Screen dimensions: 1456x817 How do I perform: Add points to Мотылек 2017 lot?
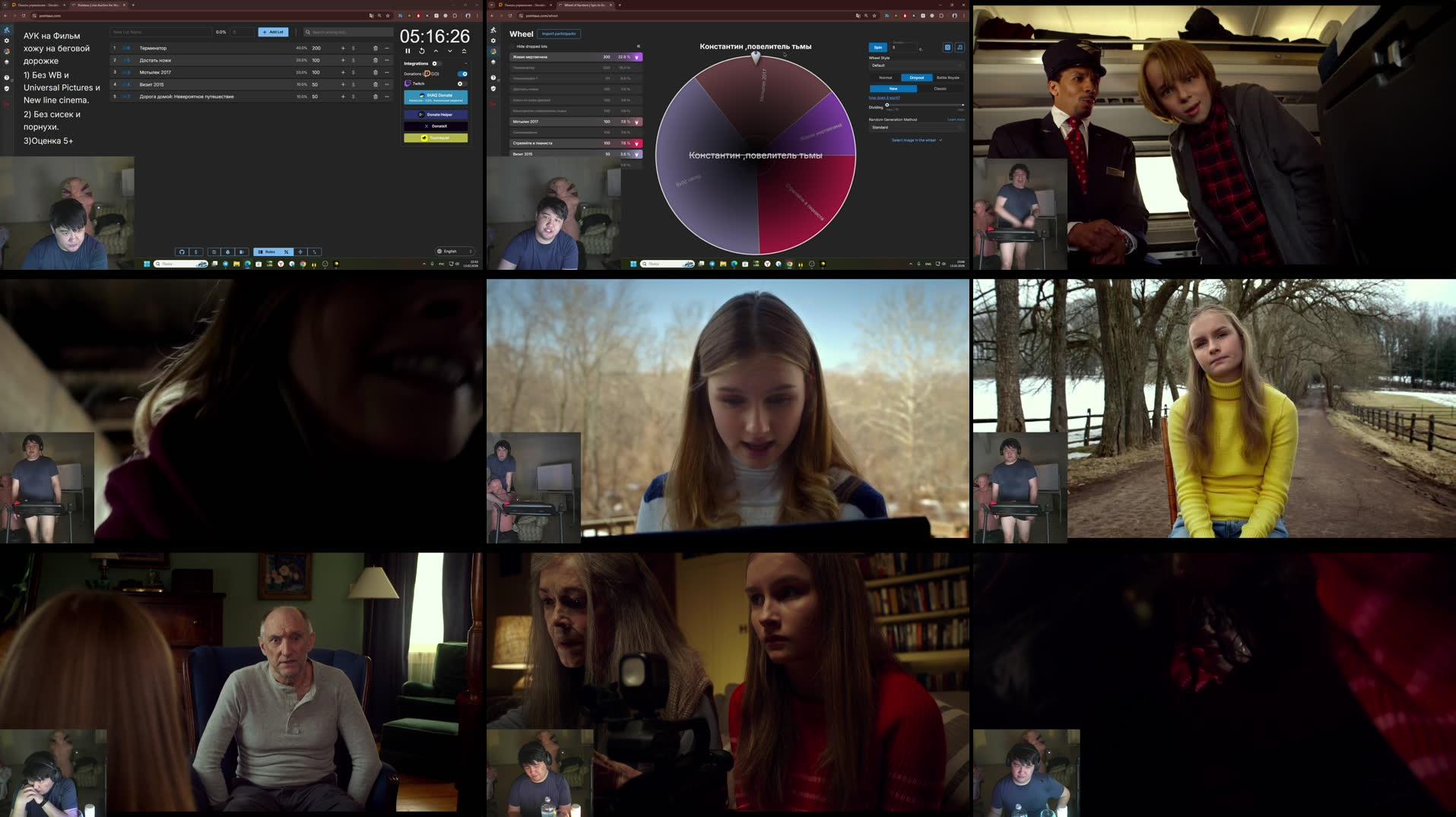click(343, 73)
